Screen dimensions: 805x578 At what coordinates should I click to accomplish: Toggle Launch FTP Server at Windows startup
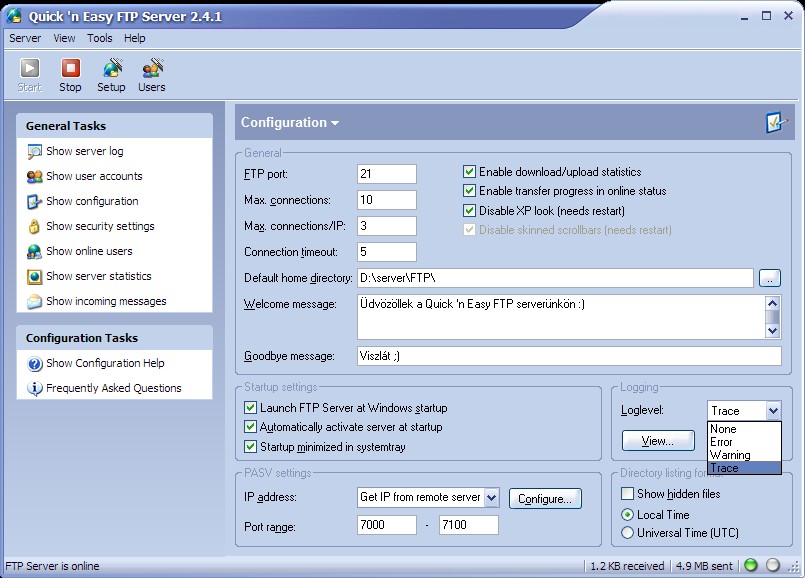pos(251,408)
